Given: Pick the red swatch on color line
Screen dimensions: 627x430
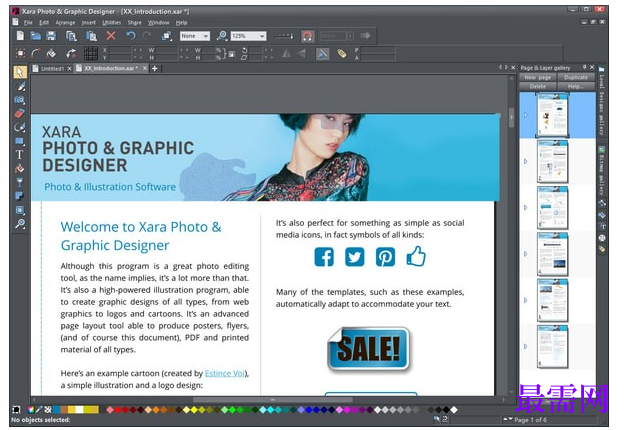Looking at the screenshot, I should coord(118,410).
